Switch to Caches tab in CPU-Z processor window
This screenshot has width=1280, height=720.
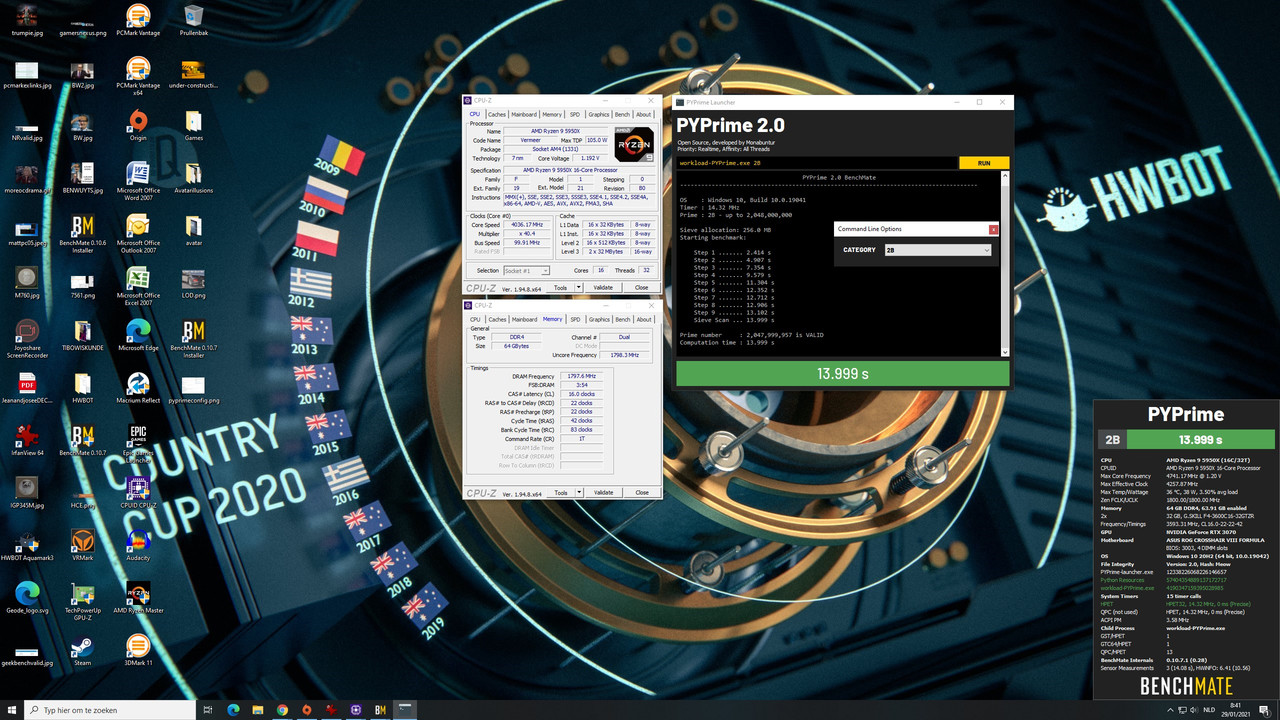(x=497, y=114)
